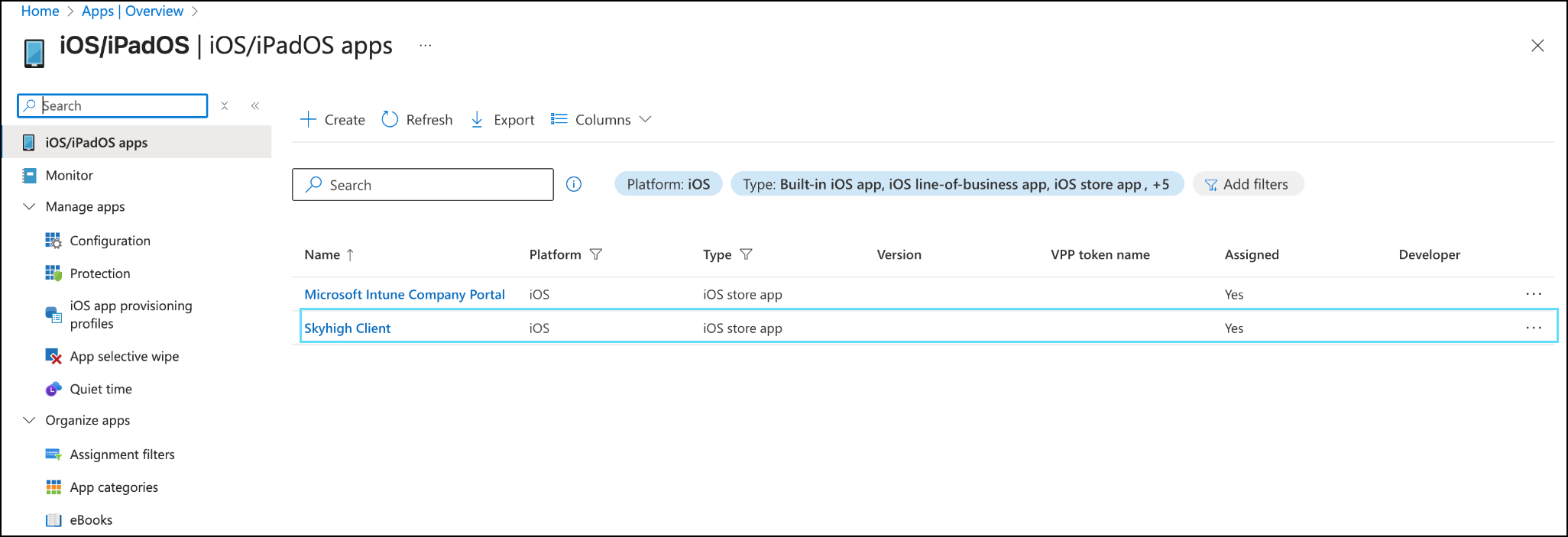
Task: Open the Platform column filter icon
Action: pyautogui.click(x=596, y=254)
